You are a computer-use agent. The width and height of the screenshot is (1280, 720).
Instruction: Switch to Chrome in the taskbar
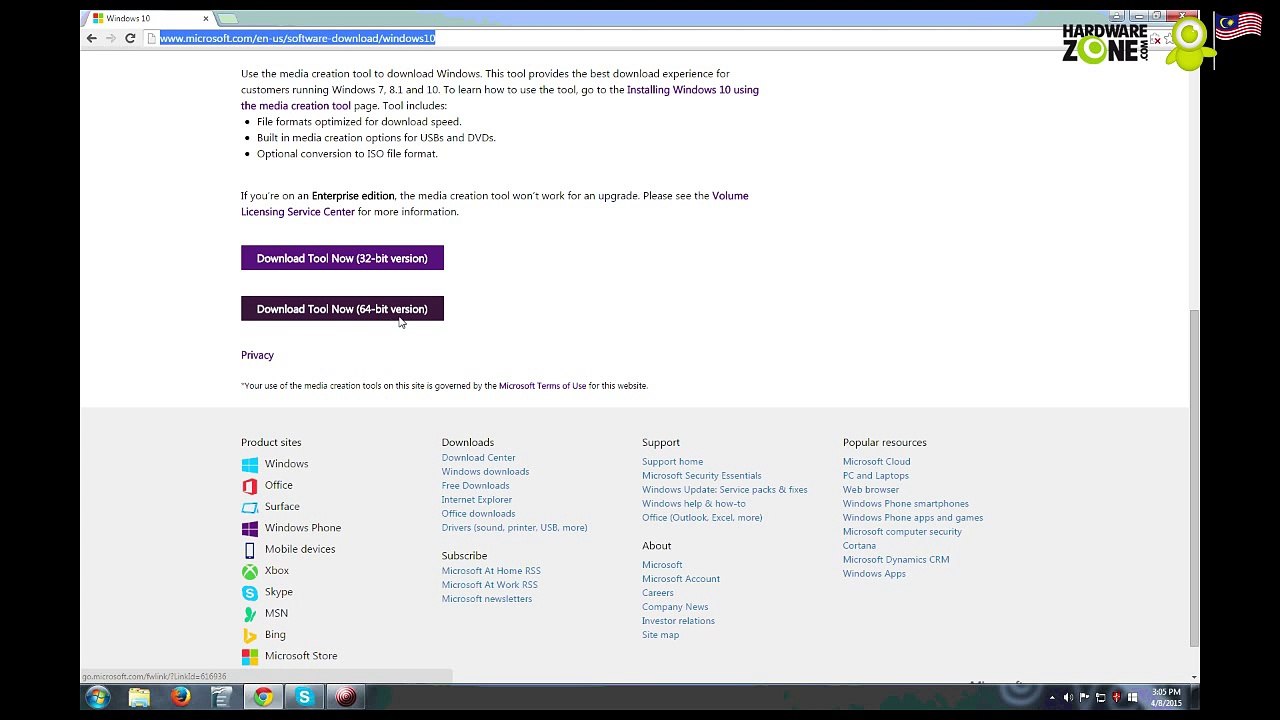263,697
